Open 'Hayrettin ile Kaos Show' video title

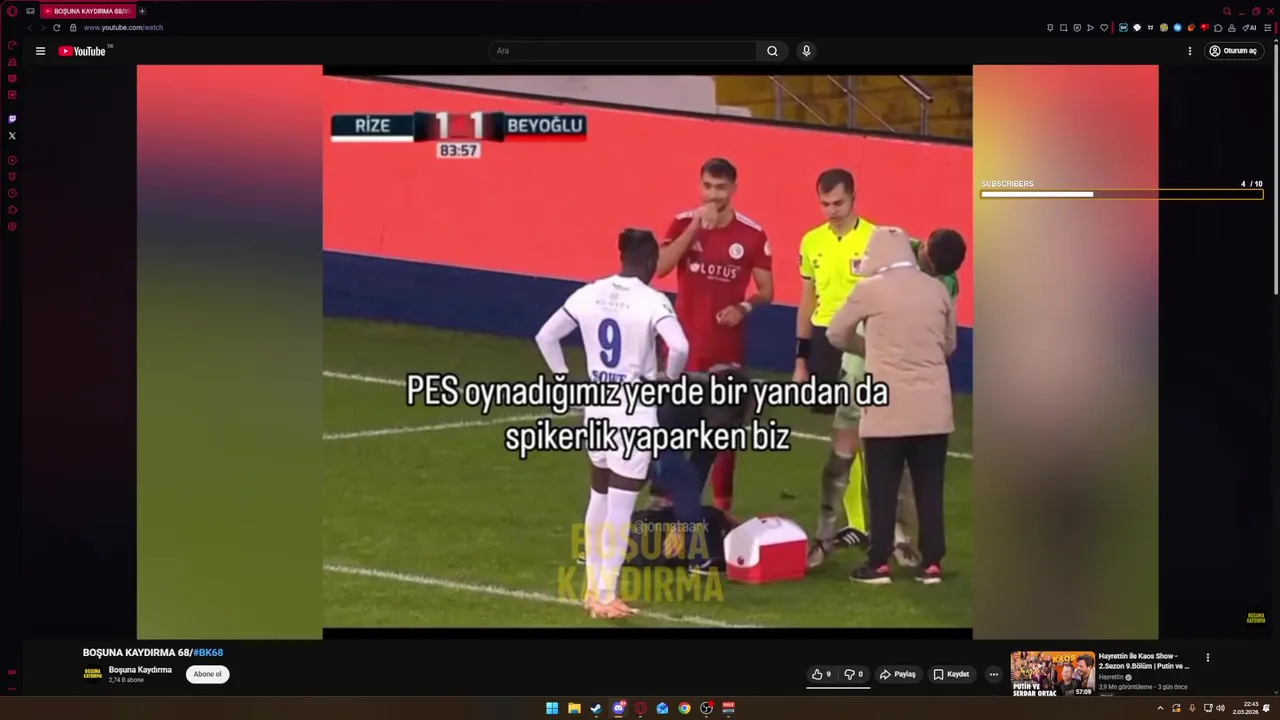pos(1144,661)
